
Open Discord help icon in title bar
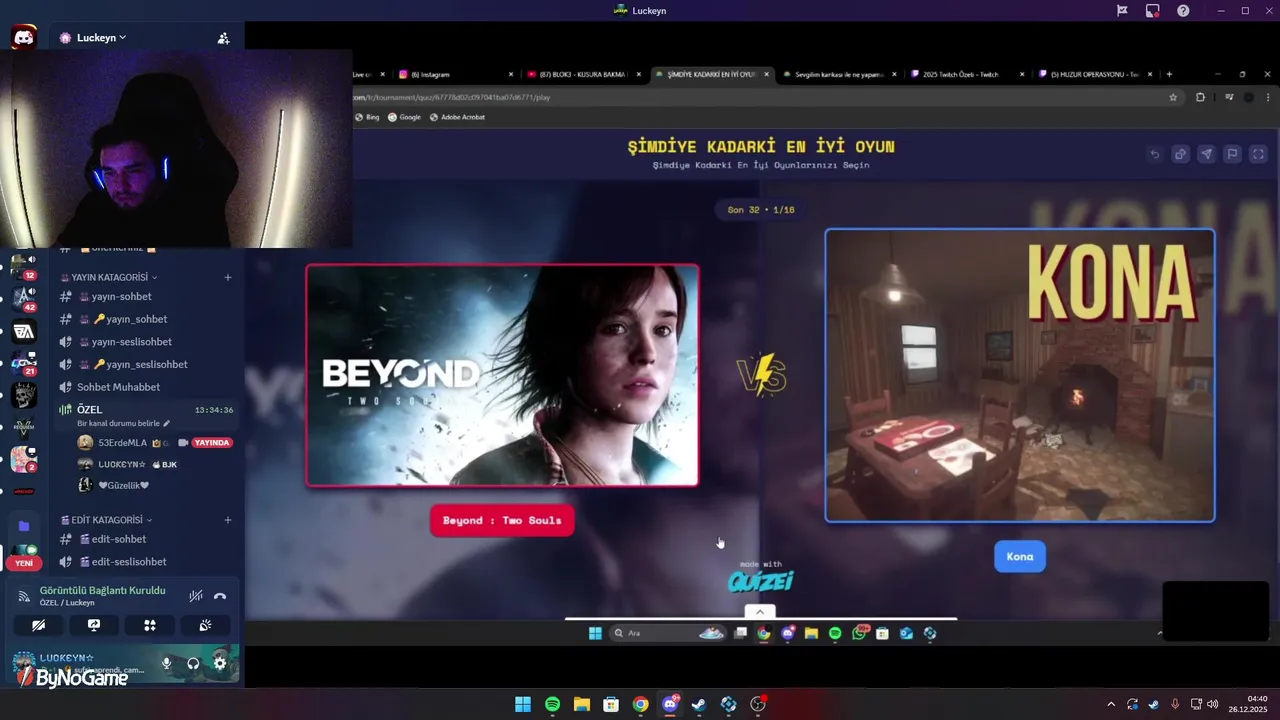(x=1183, y=10)
